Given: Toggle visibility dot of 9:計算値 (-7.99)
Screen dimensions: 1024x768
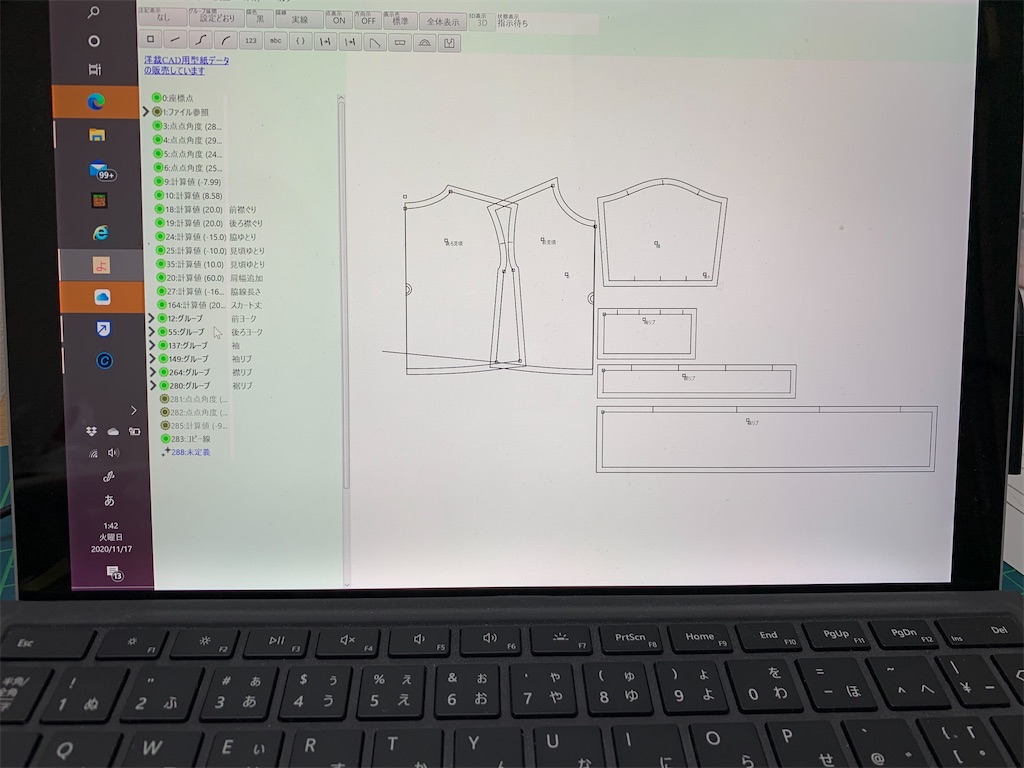Looking at the screenshot, I should tap(158, 182).
